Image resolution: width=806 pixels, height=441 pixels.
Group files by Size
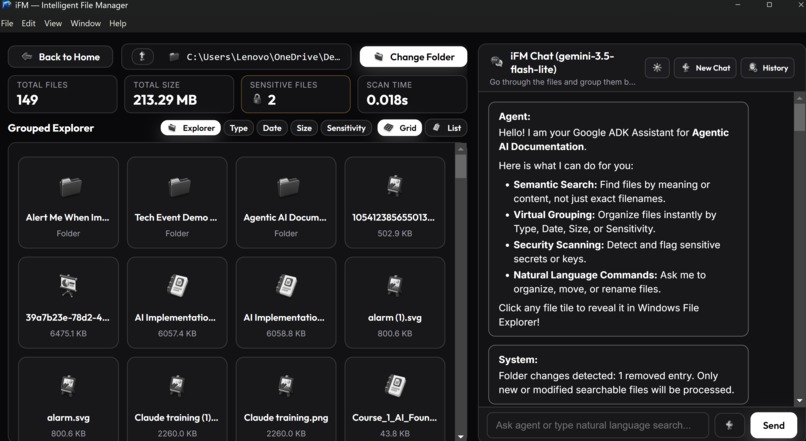pyautogui.click(x=304, y=128)
